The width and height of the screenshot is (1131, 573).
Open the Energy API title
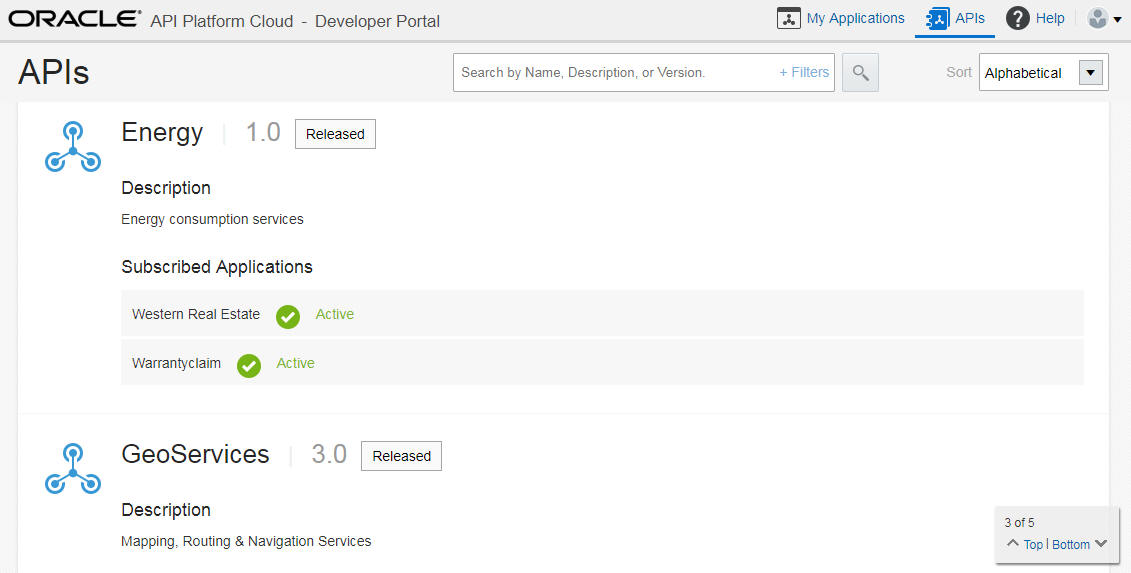click(162, 133)
